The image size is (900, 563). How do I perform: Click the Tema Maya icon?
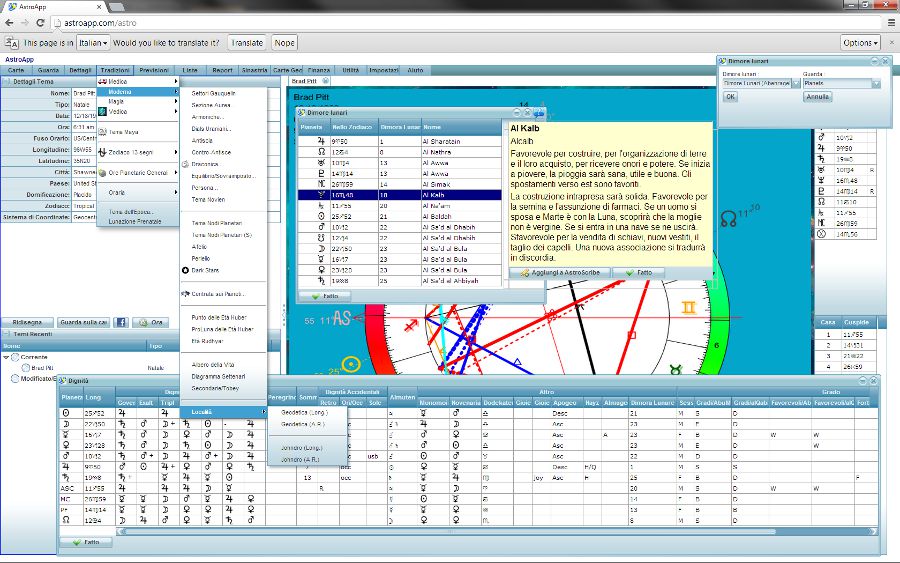click(102, 132)
